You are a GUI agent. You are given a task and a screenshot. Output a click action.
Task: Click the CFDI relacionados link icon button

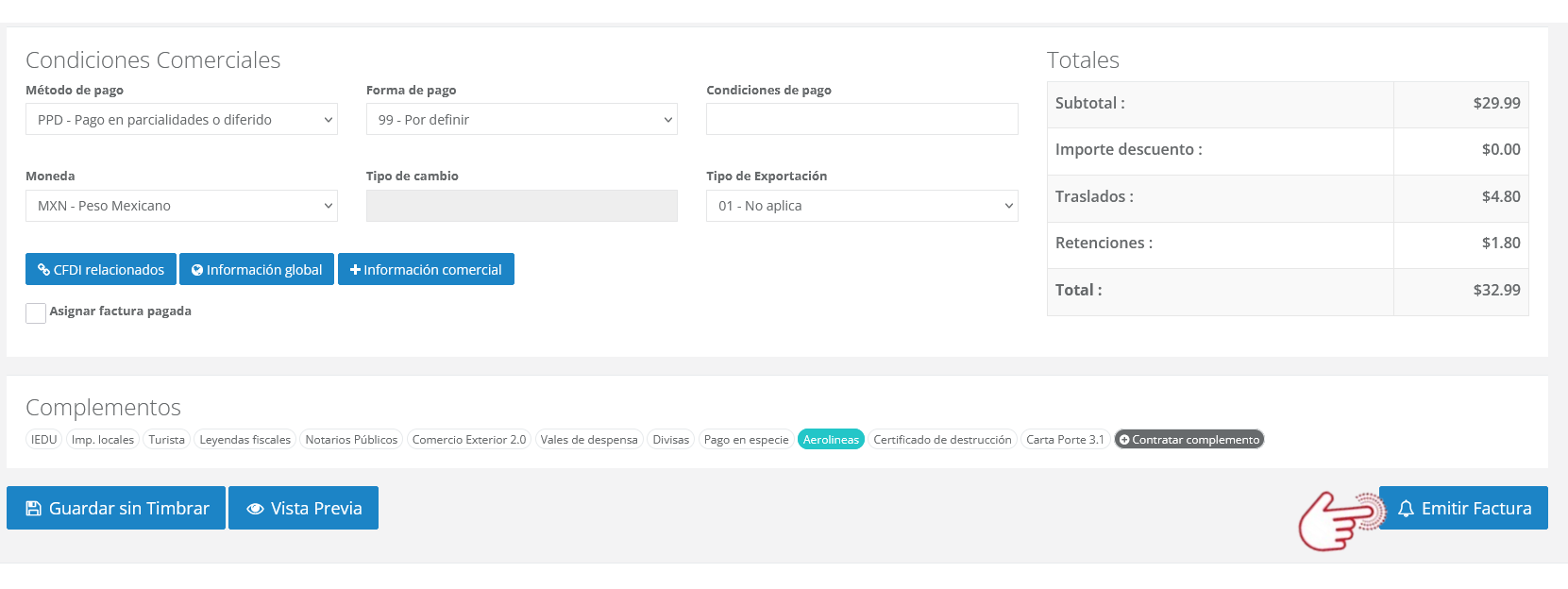[101, 269]
